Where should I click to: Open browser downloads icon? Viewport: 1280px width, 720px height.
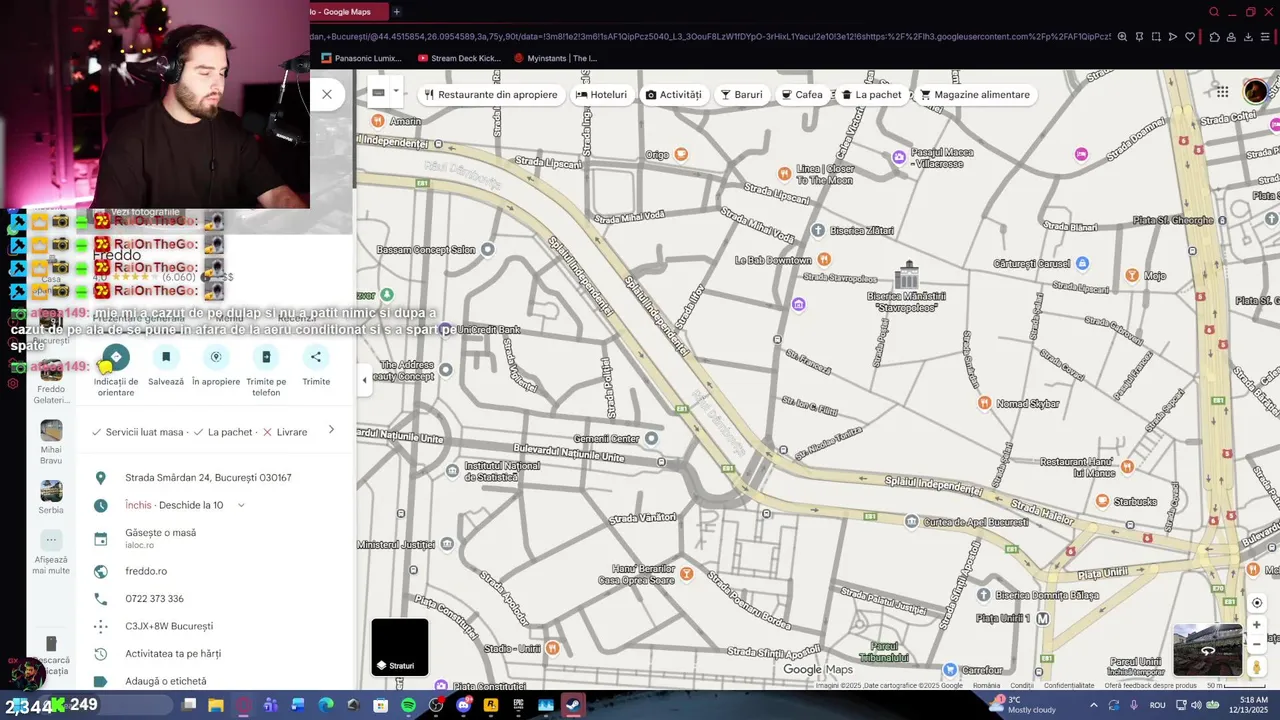click(1248, 37)
